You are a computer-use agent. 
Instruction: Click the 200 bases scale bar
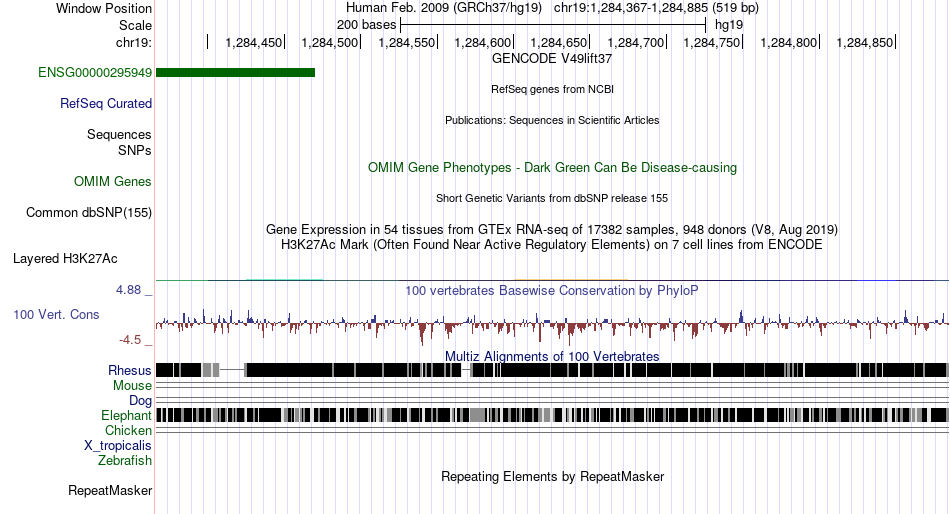click(x=553, y=25)
